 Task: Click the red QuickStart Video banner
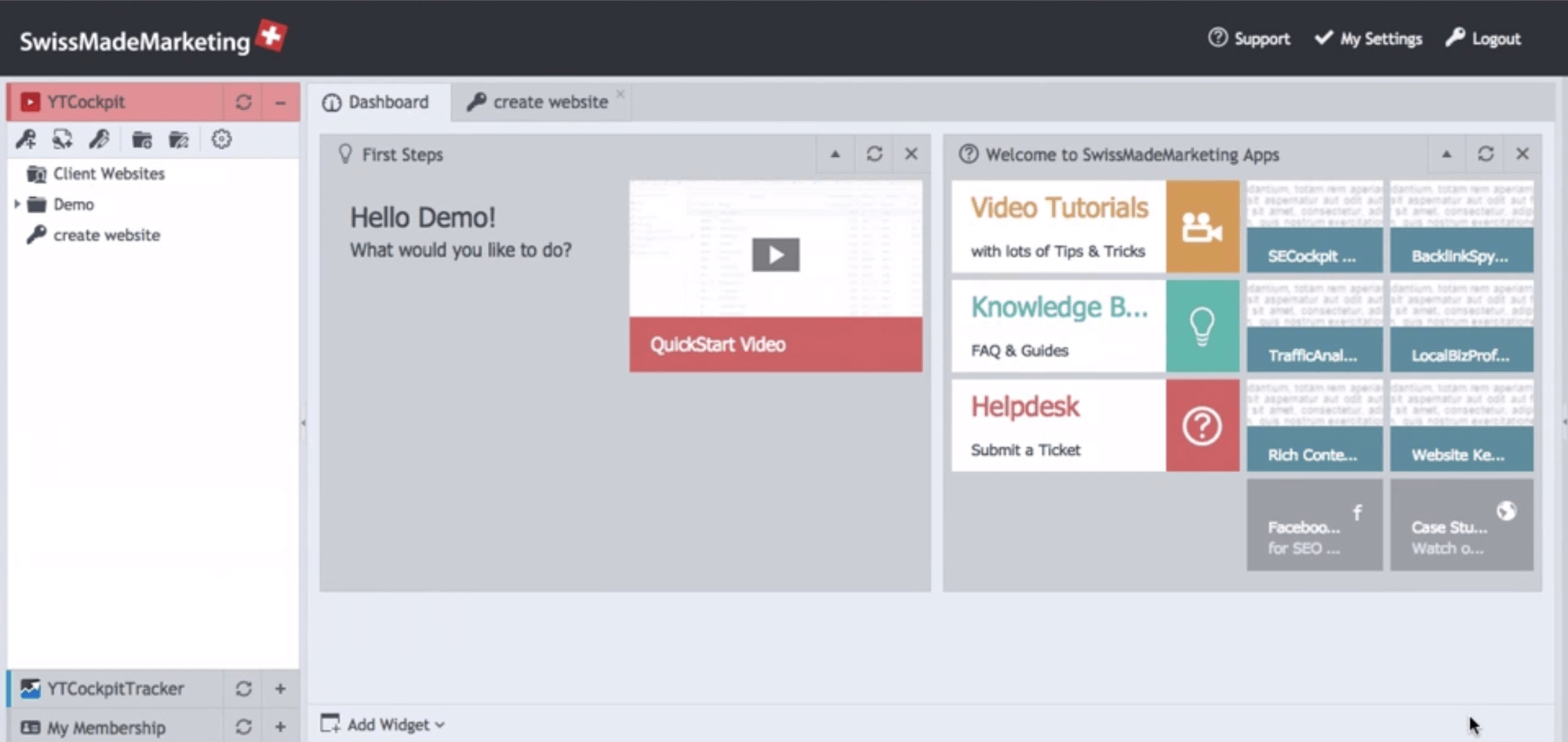(x=776, y=344)
